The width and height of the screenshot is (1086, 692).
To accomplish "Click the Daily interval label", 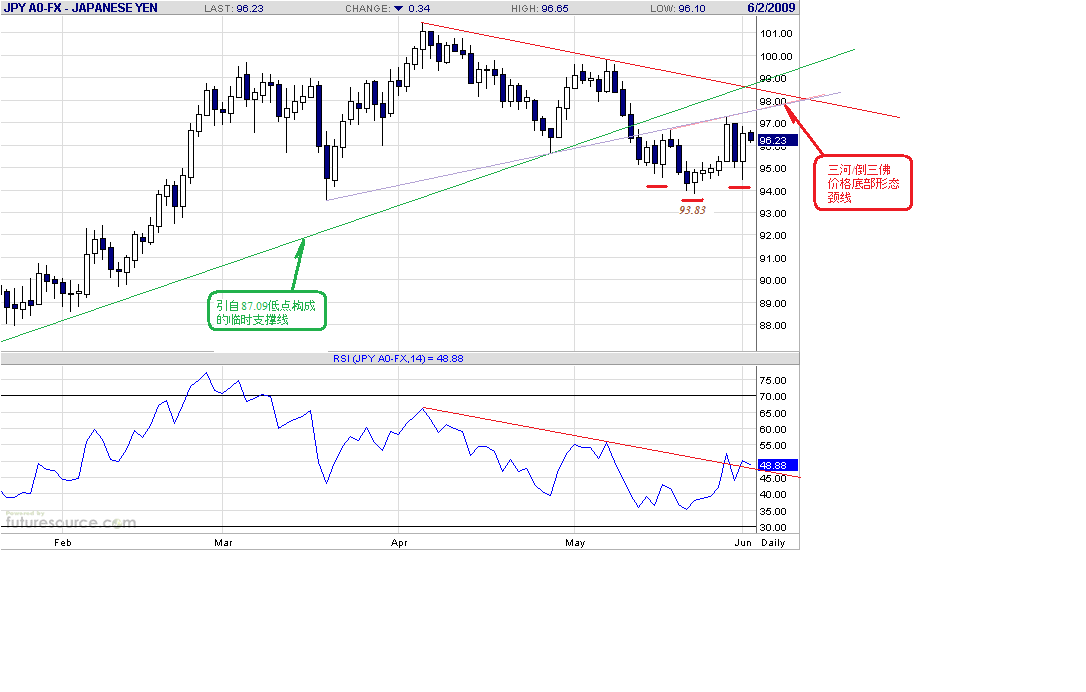I will point(773,542).
